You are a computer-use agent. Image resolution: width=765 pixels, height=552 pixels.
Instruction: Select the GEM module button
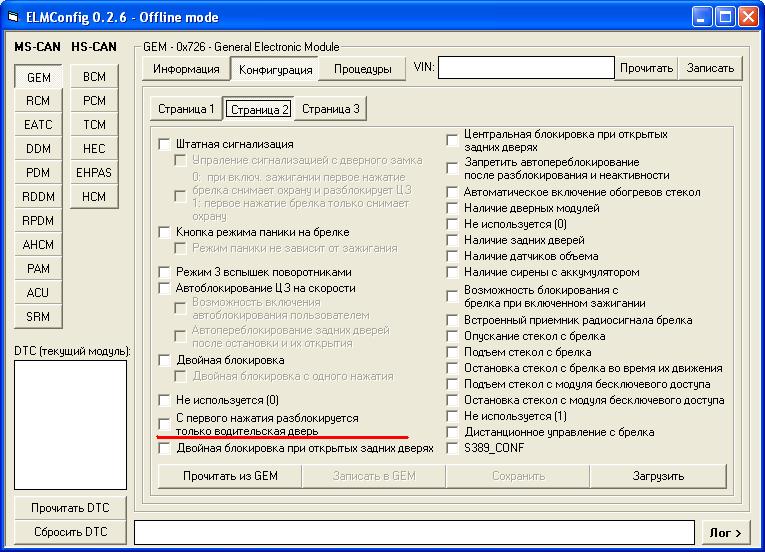point(39,77)
